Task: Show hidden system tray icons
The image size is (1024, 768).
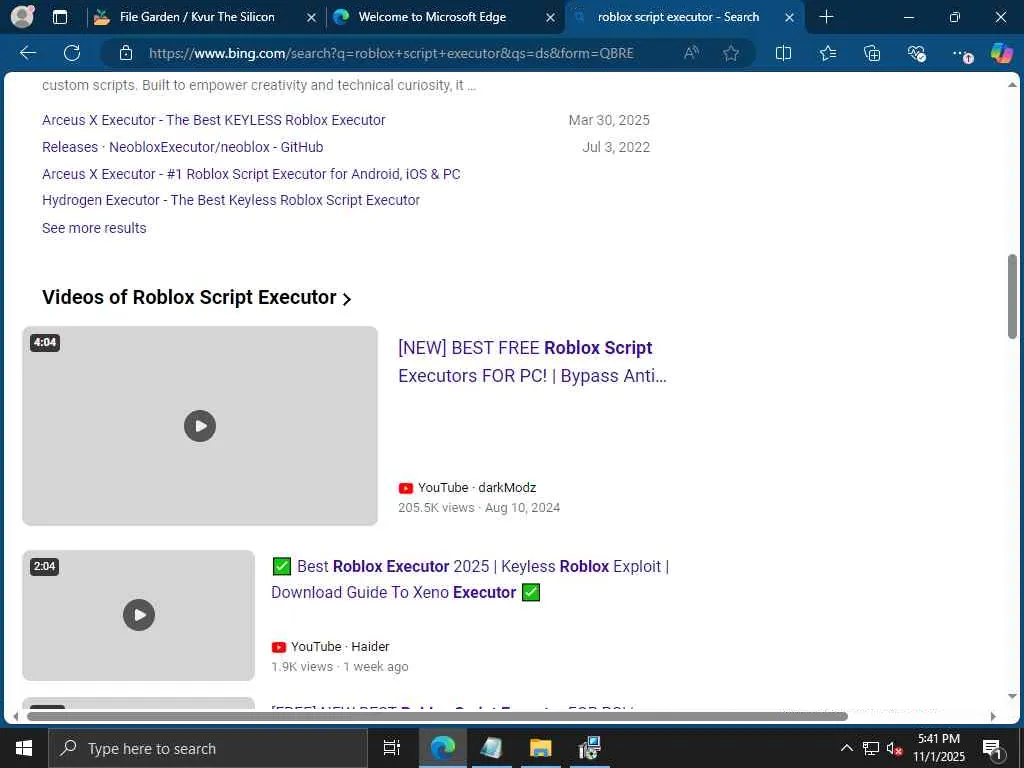Action: (846, 748)
